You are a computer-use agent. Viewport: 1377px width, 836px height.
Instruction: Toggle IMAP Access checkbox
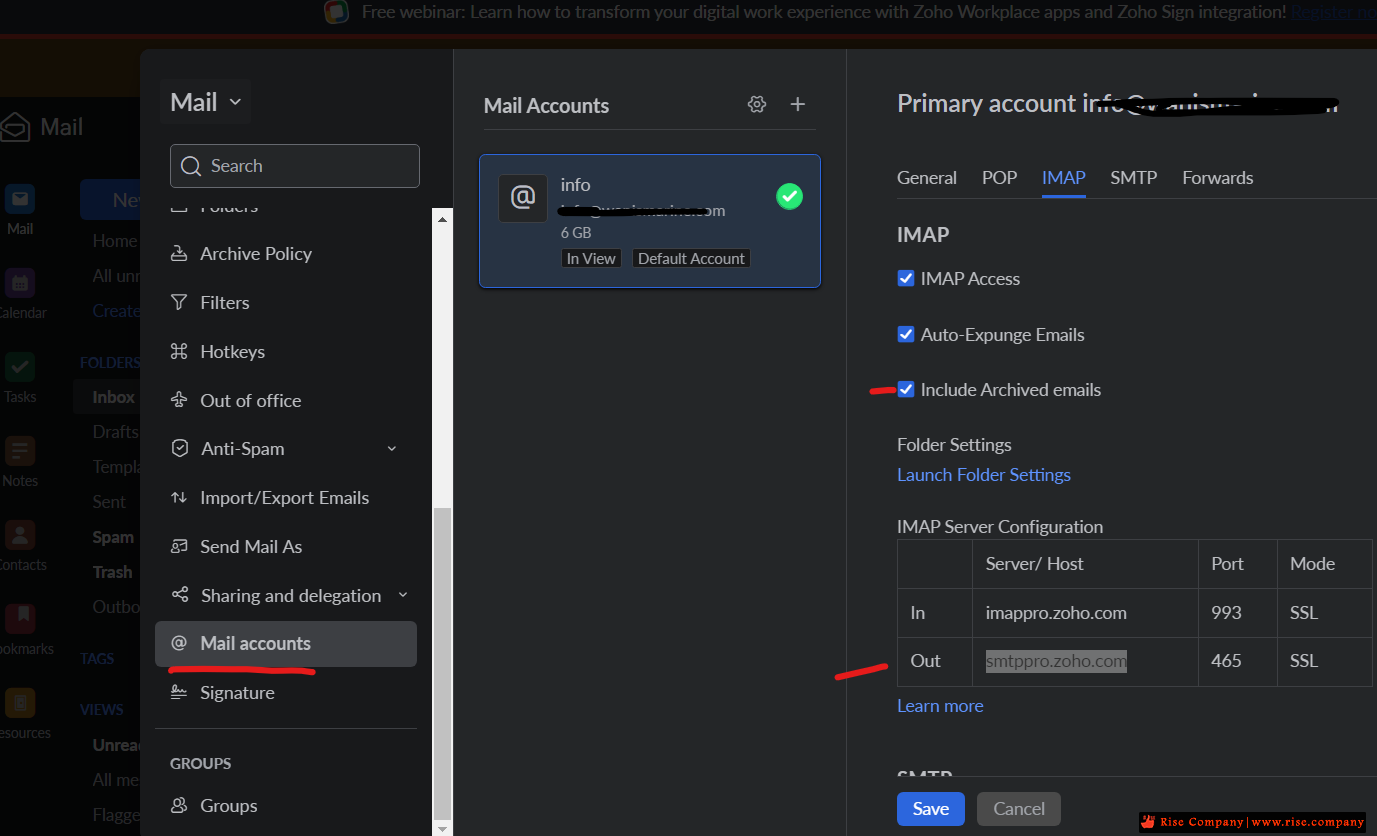click(x=906, y=279)
